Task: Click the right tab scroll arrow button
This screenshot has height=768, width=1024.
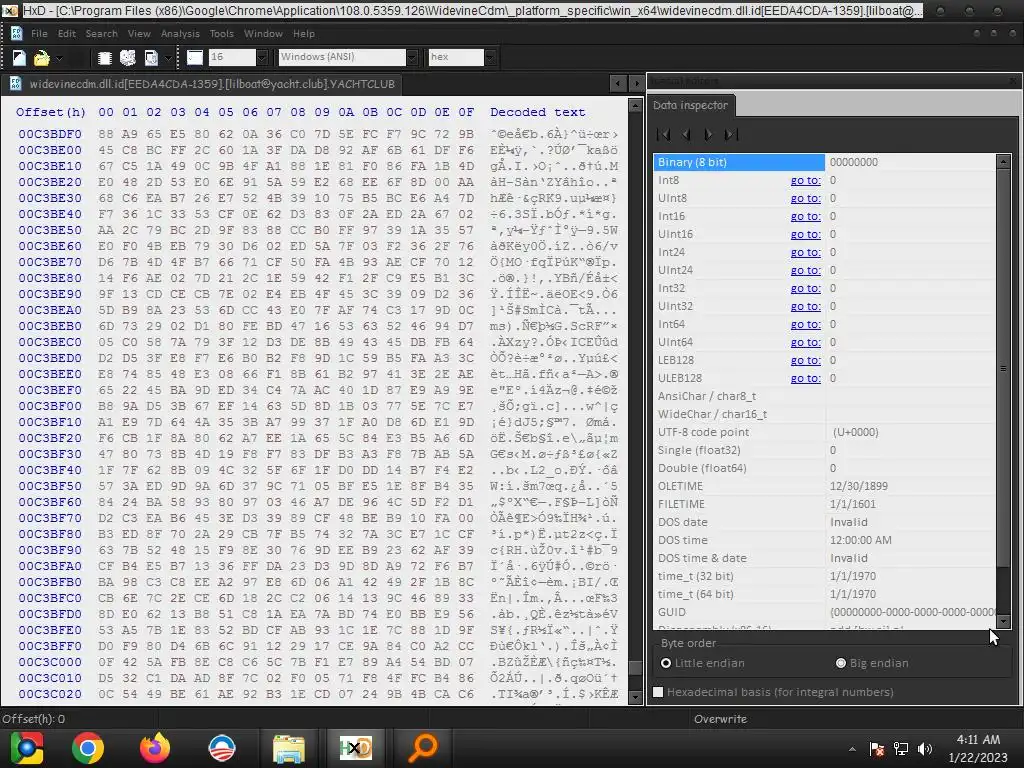Action: point(636,84)
